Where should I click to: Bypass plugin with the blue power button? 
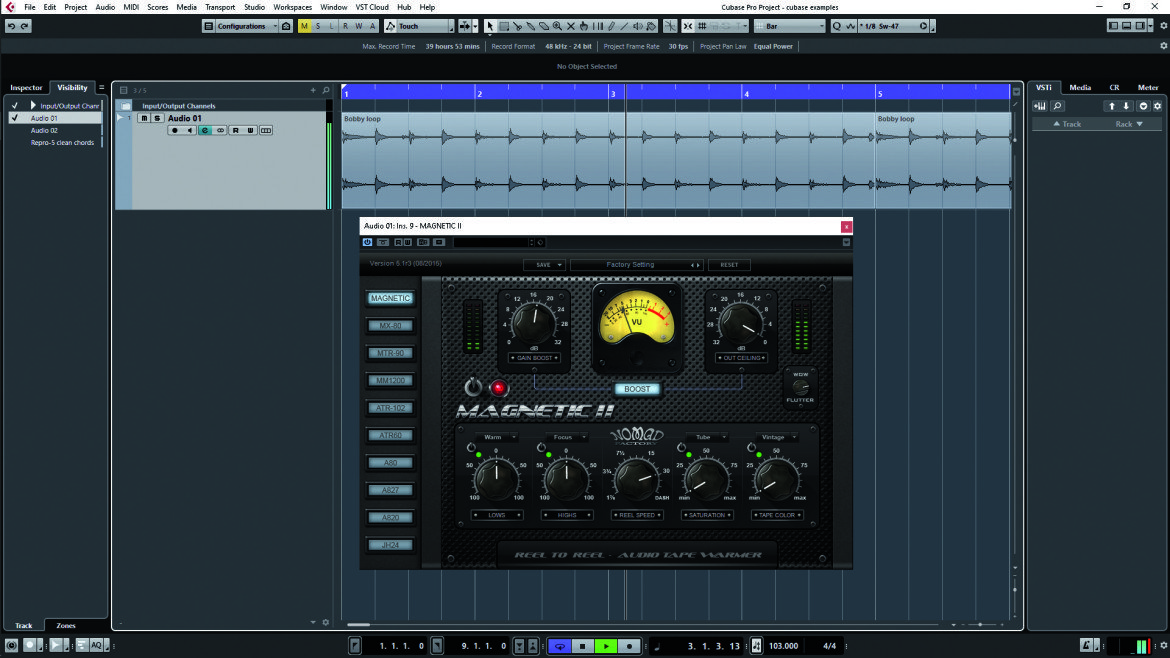[367, 242]
